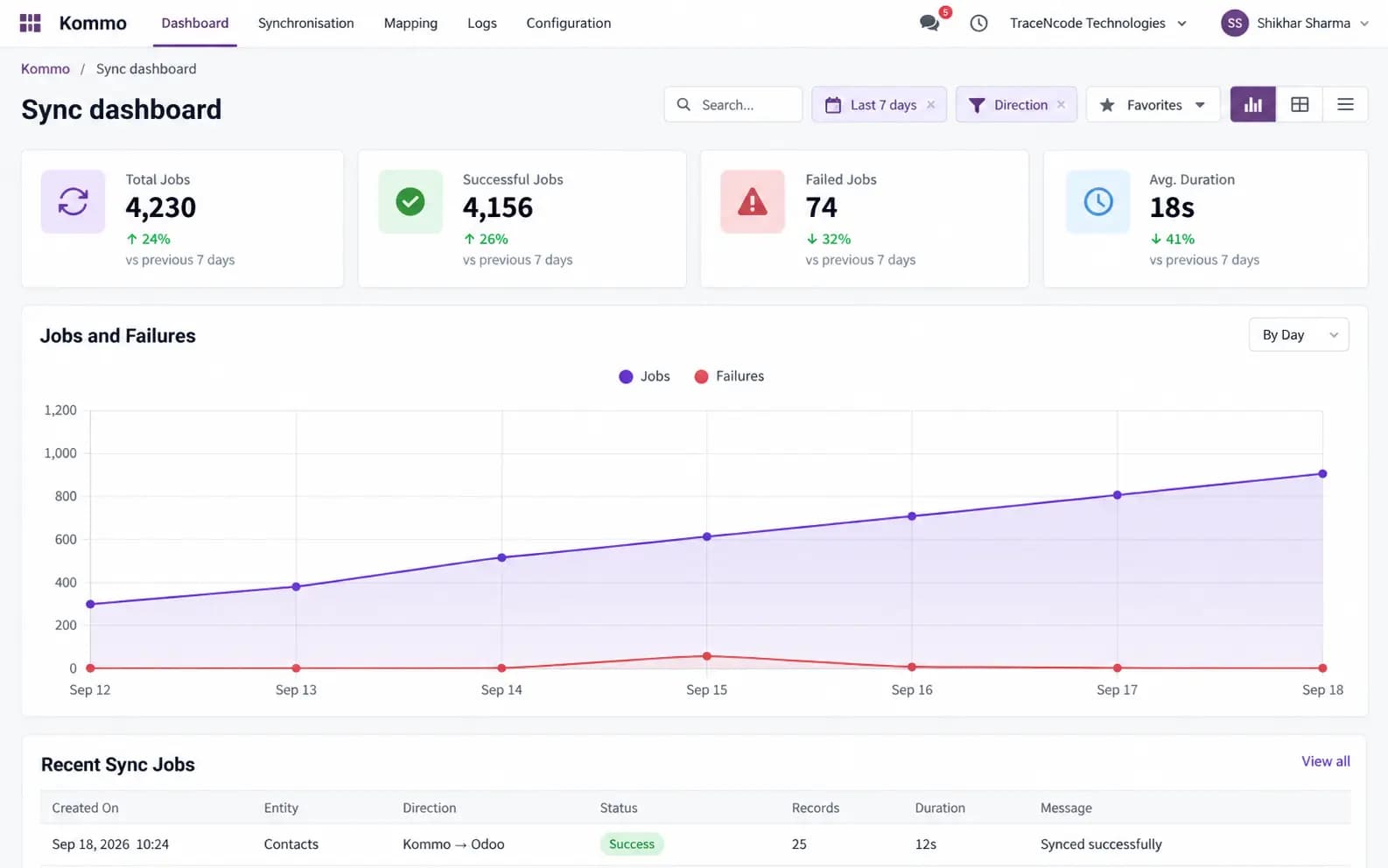
Task: Open the activities clock icon
Action: pos(978,24)
